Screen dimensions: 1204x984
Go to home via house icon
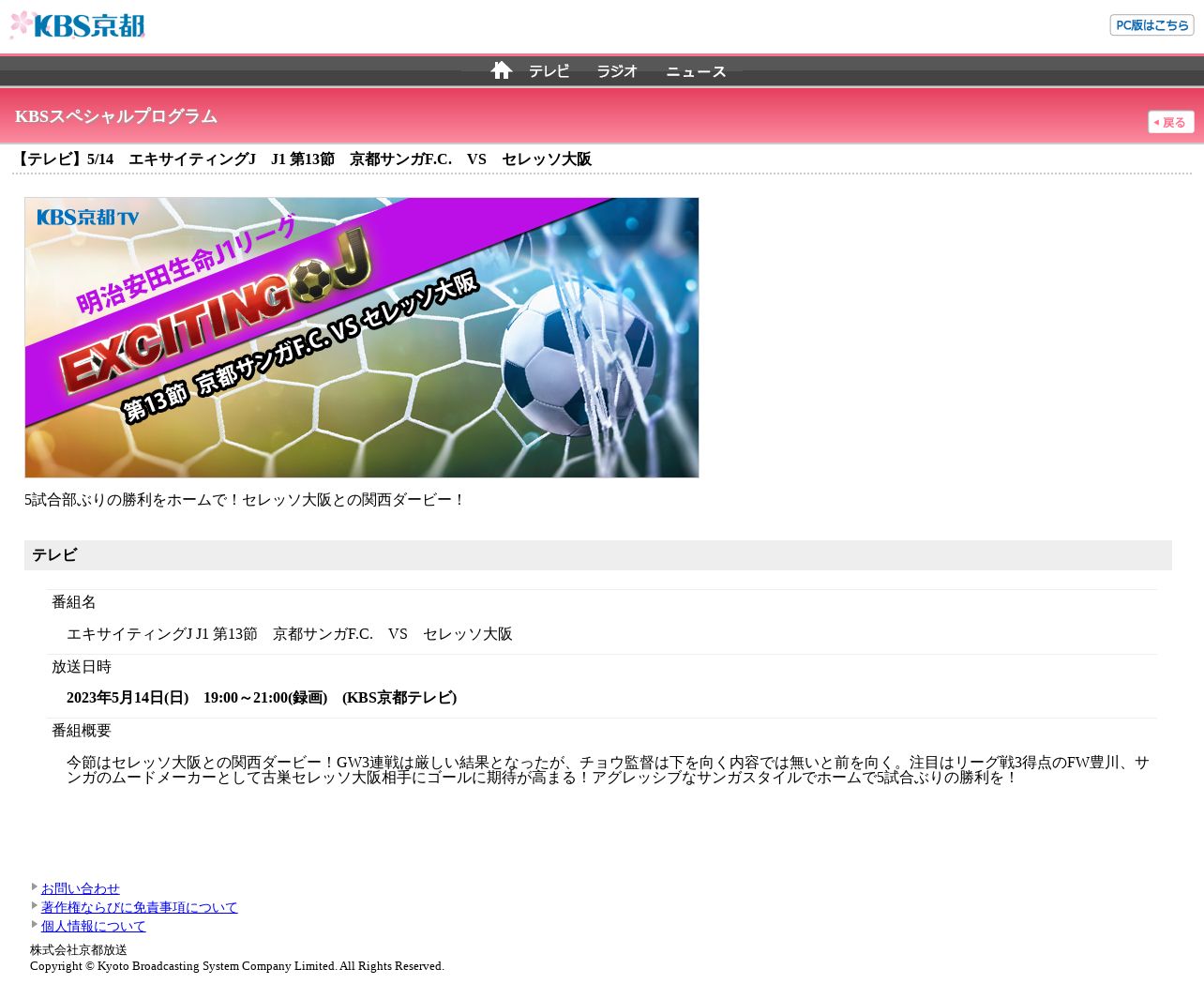(x=502, y=70)
